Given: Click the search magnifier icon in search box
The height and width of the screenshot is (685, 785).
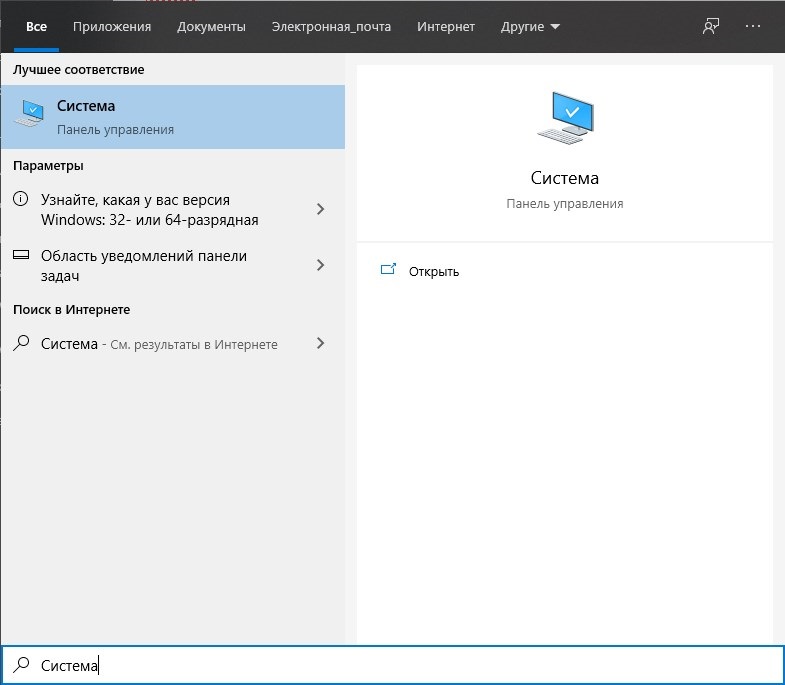Looking at the screenshot, I should pos(21,664).
